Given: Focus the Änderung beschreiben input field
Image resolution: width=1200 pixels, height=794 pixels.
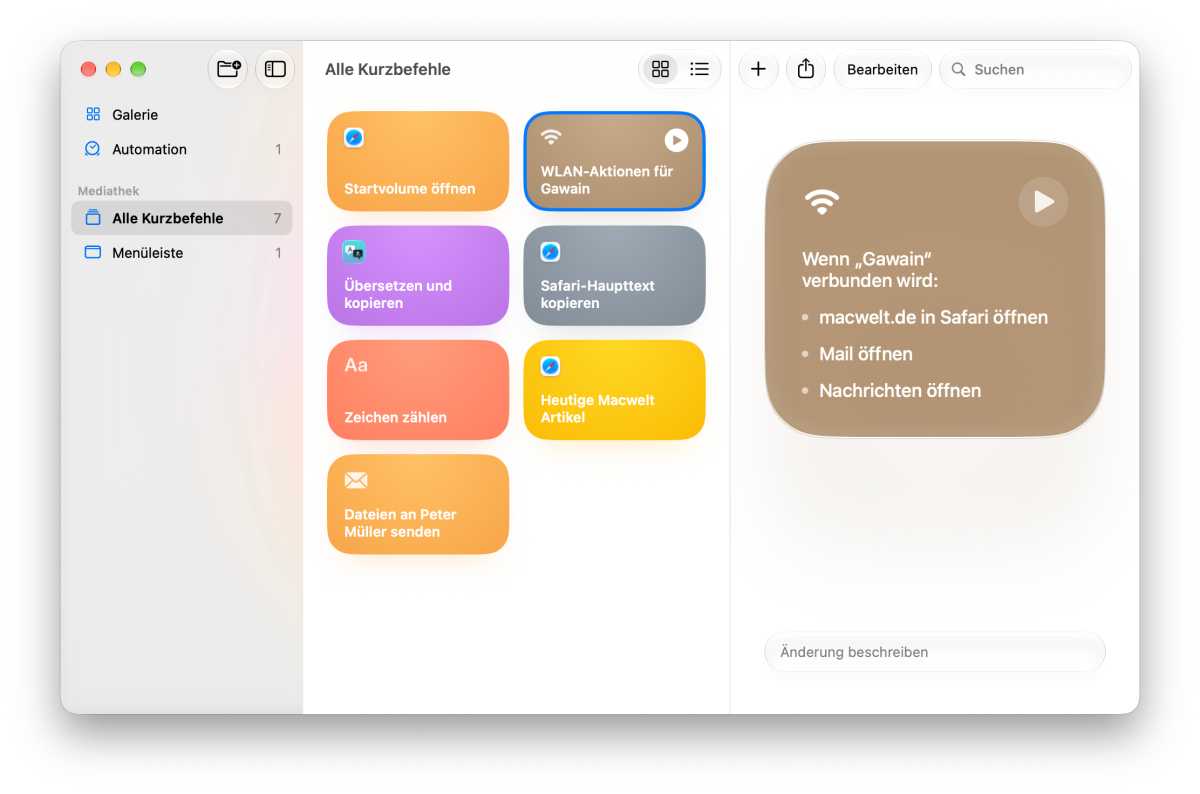Looking at the screenshot, I should pos(934,652).
